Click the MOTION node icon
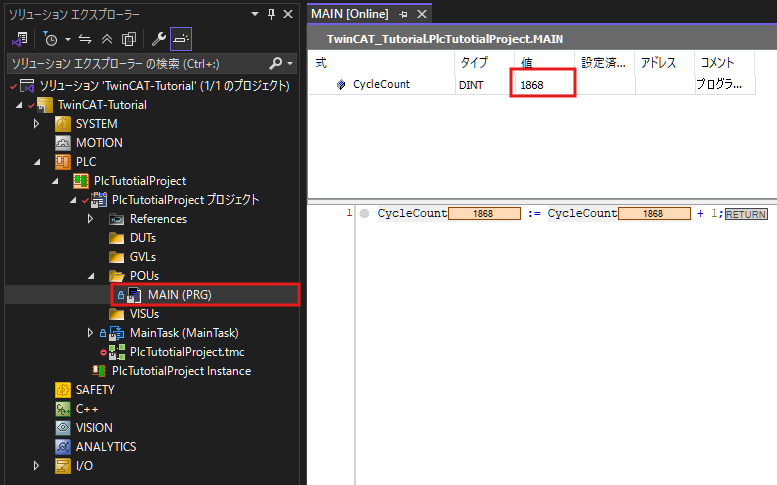 pos(63,143)
